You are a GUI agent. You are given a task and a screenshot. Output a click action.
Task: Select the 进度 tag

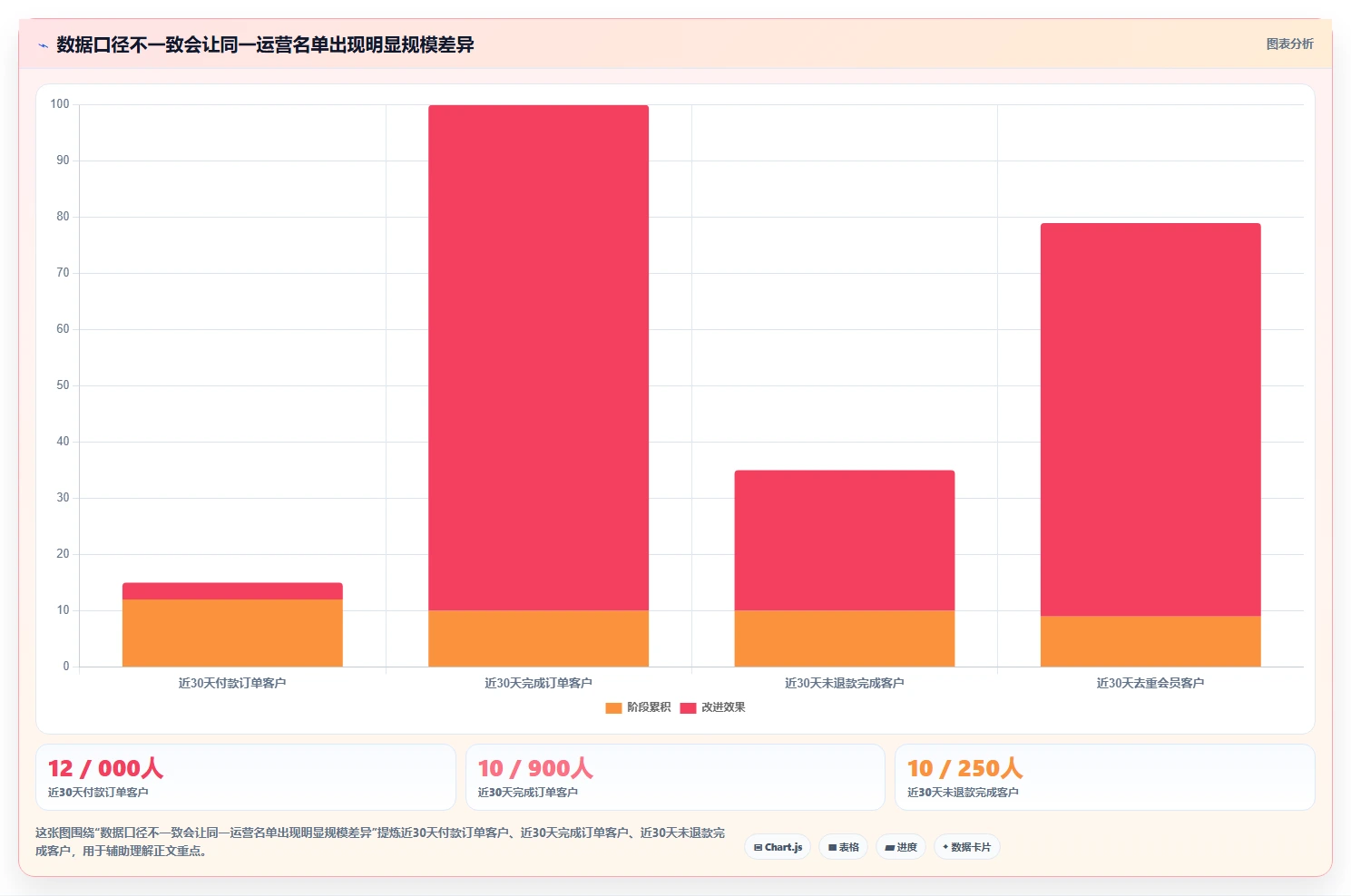(x=901, y=847)
